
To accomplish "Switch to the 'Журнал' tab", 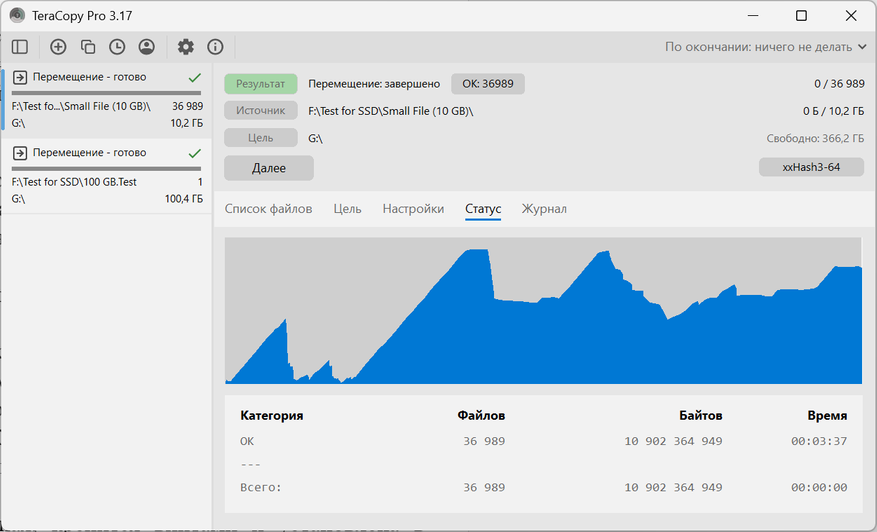I will pyautogui.click(x=544, y=209).
